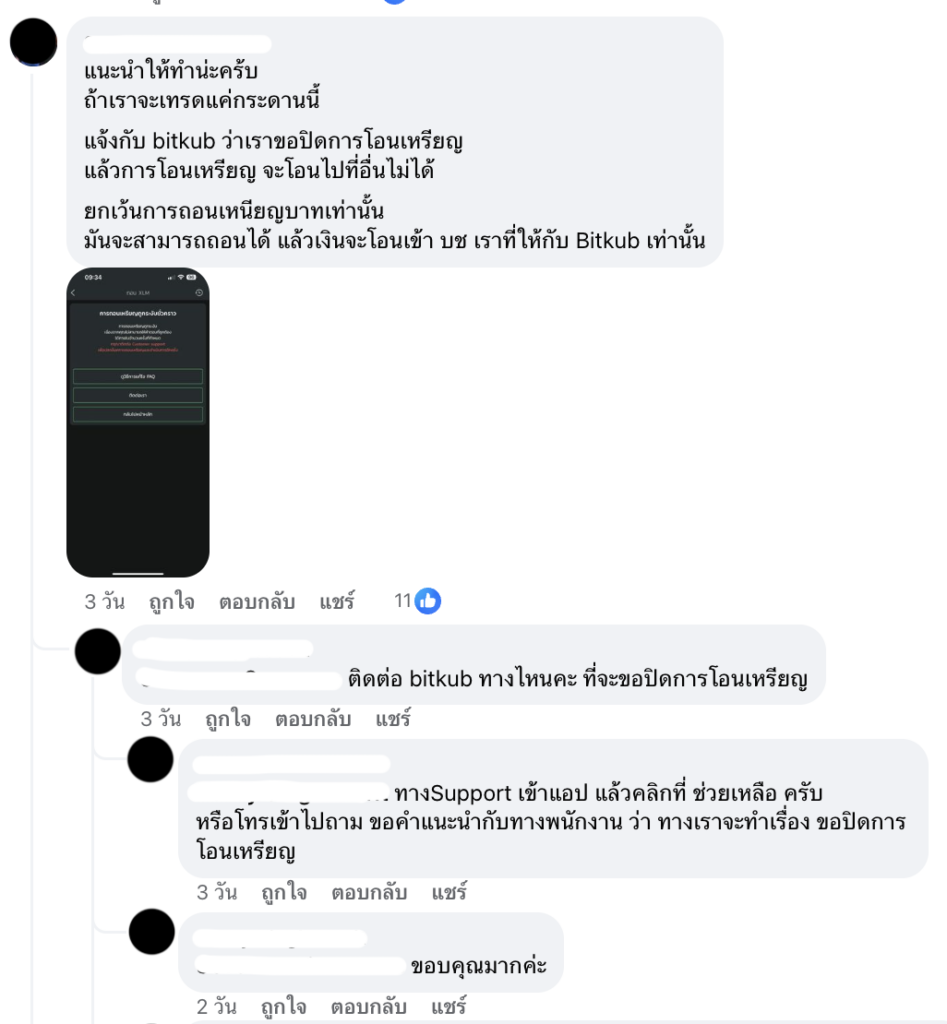Click the 3 วัน timestamp of top comment

tap(104, 601)
